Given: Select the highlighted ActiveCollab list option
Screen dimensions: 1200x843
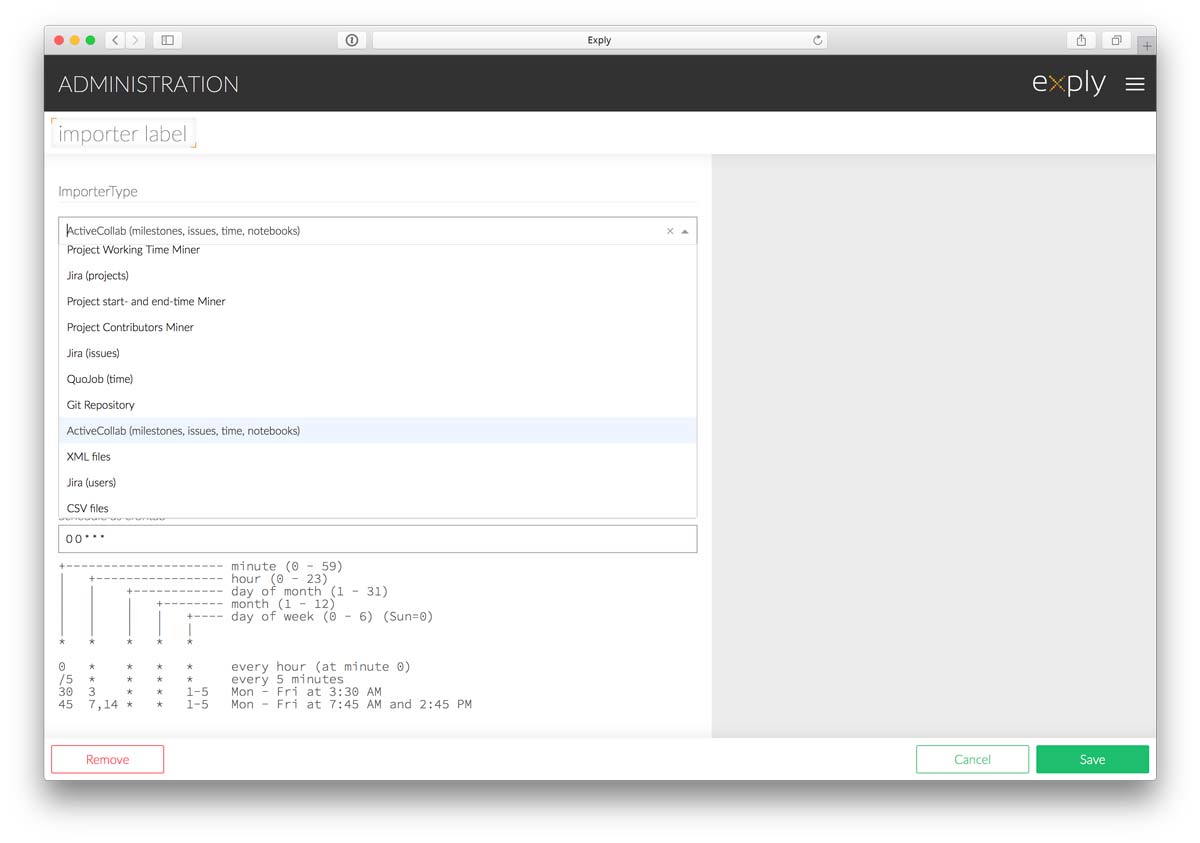Looking at the screenshot, I should point(377,431).
